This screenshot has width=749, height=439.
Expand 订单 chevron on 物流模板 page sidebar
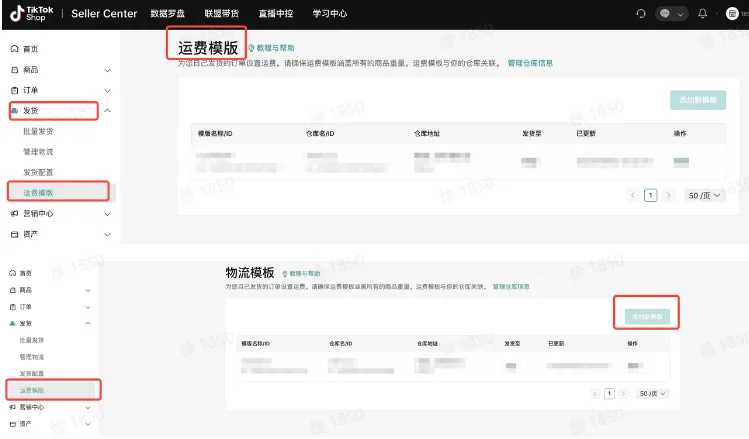[x=88, y=307]
